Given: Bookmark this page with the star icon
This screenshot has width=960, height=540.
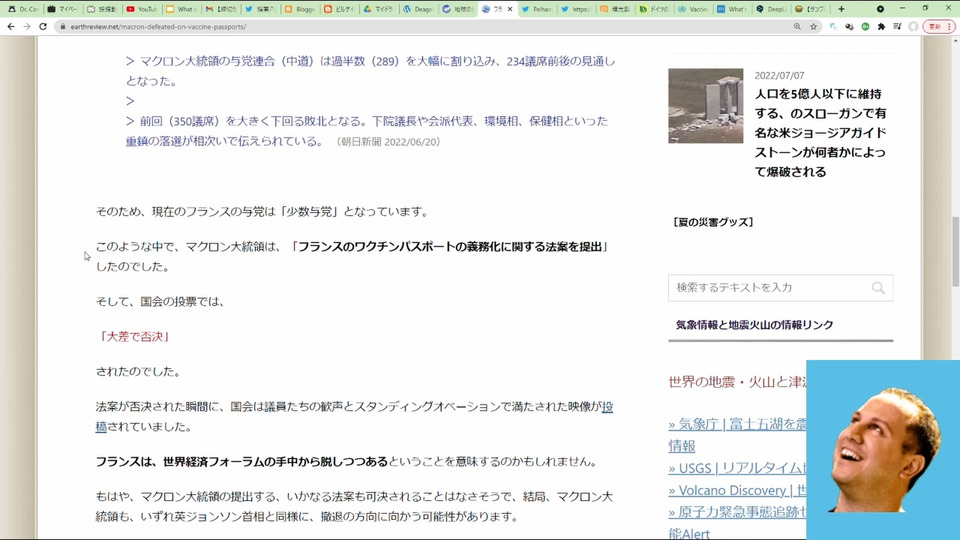Looking at the screenshot, I should (814, 26).
